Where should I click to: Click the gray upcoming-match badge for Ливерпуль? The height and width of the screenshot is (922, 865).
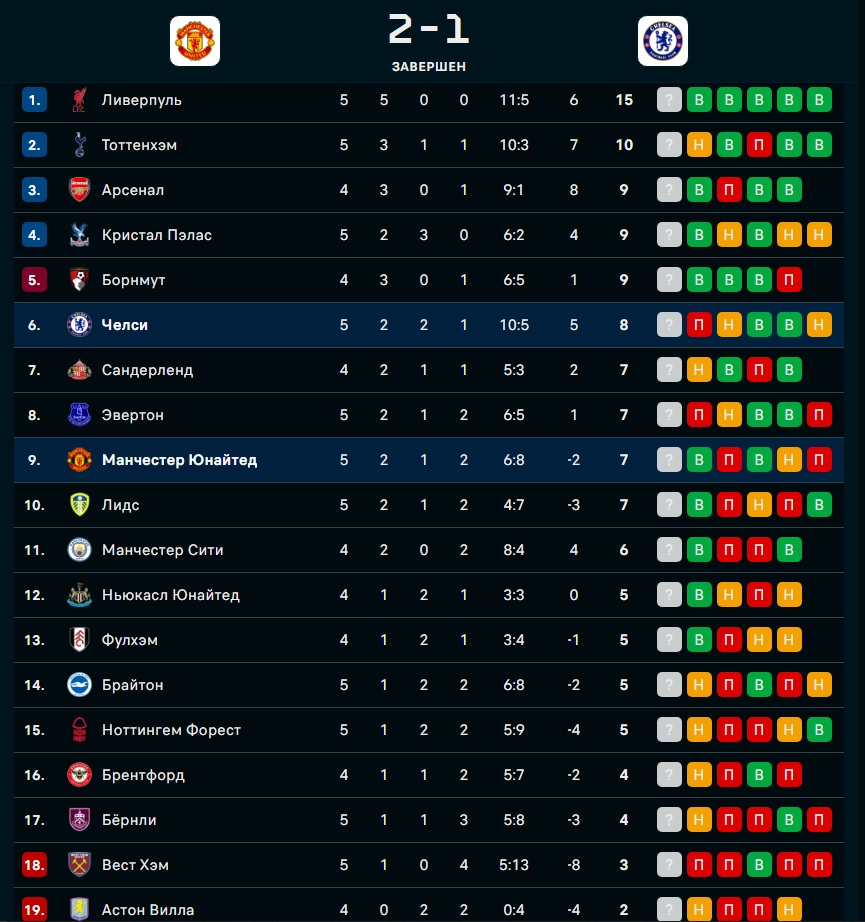pos(669,100)
